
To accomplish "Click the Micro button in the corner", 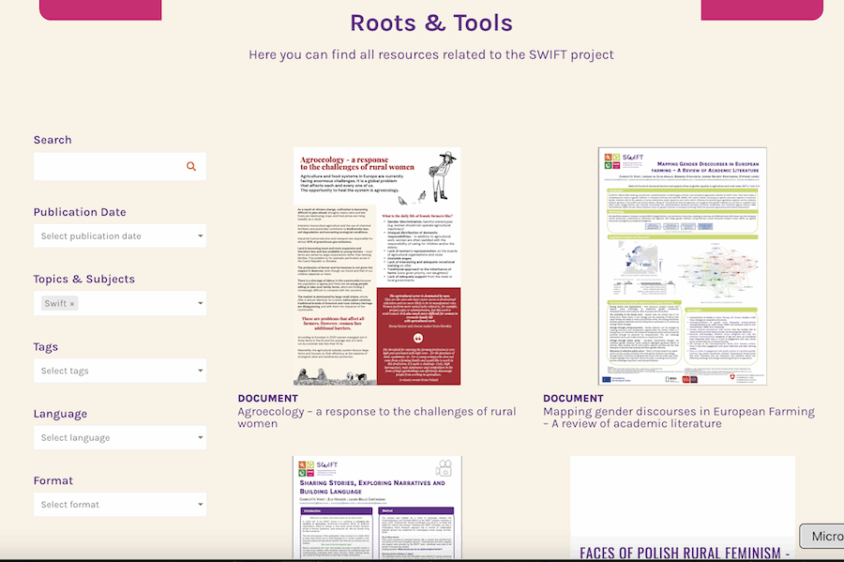I will coord(823,536).
